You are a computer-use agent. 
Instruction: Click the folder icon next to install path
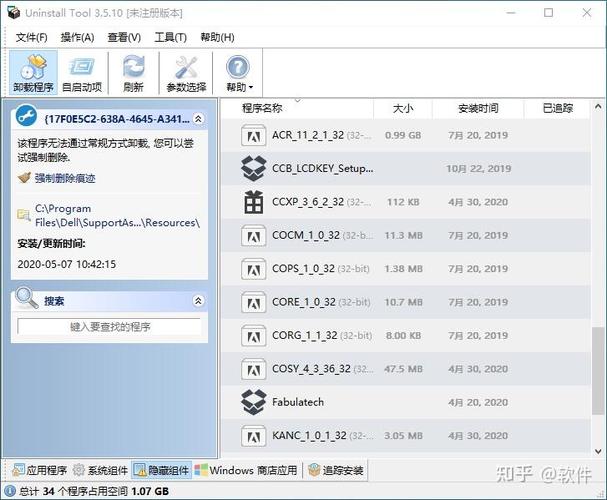point(24,215)
